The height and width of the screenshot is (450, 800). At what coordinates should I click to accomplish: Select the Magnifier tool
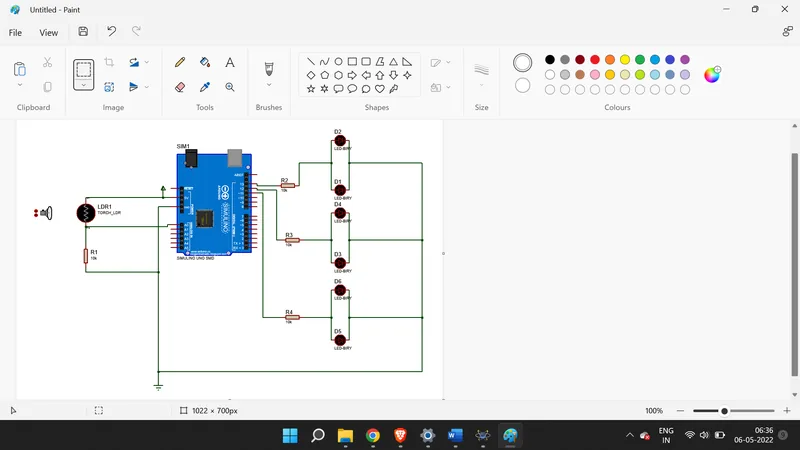230,87
